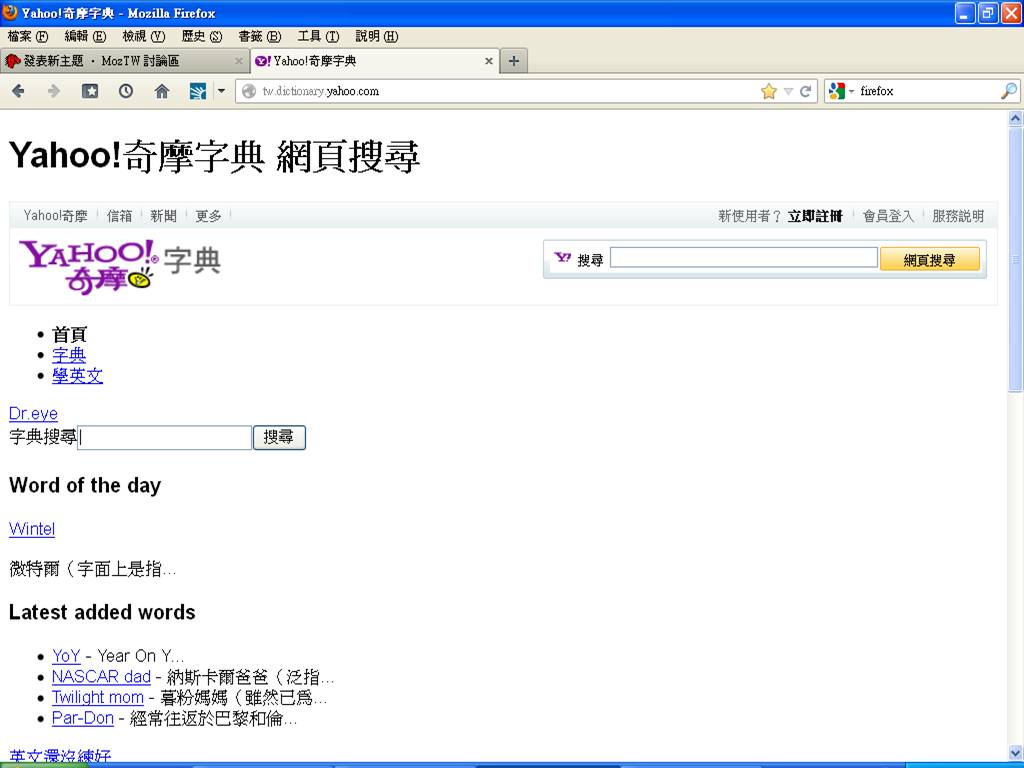The height and width of the screenshot is (768, 1024).
Task: Open the Par-Don link
Action: tap(83, 718)
